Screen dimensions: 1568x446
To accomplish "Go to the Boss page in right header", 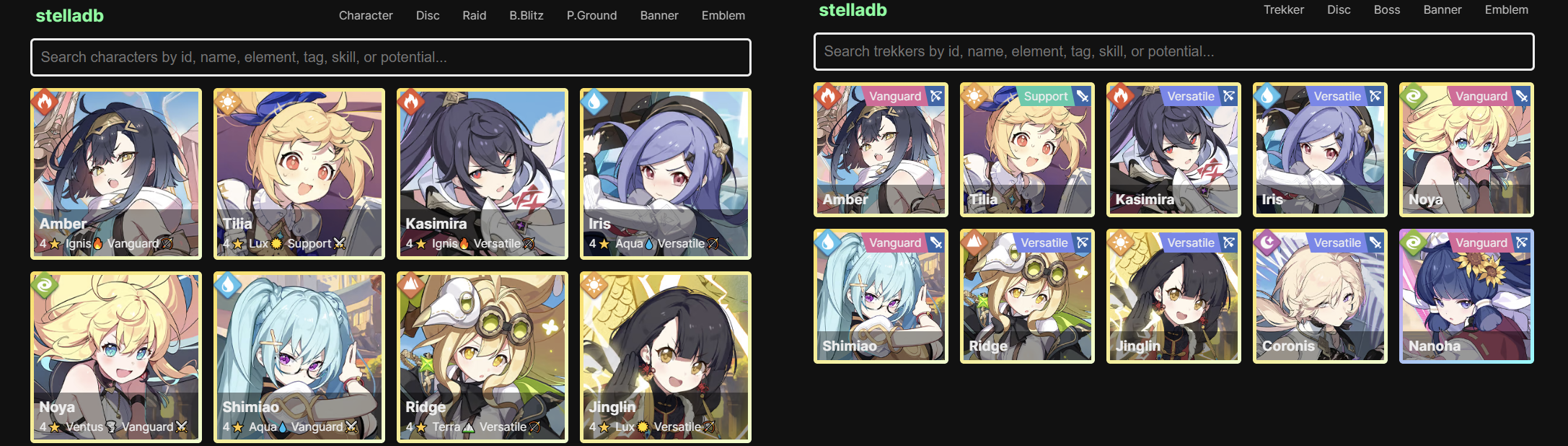I will [x=1387, y=9].
